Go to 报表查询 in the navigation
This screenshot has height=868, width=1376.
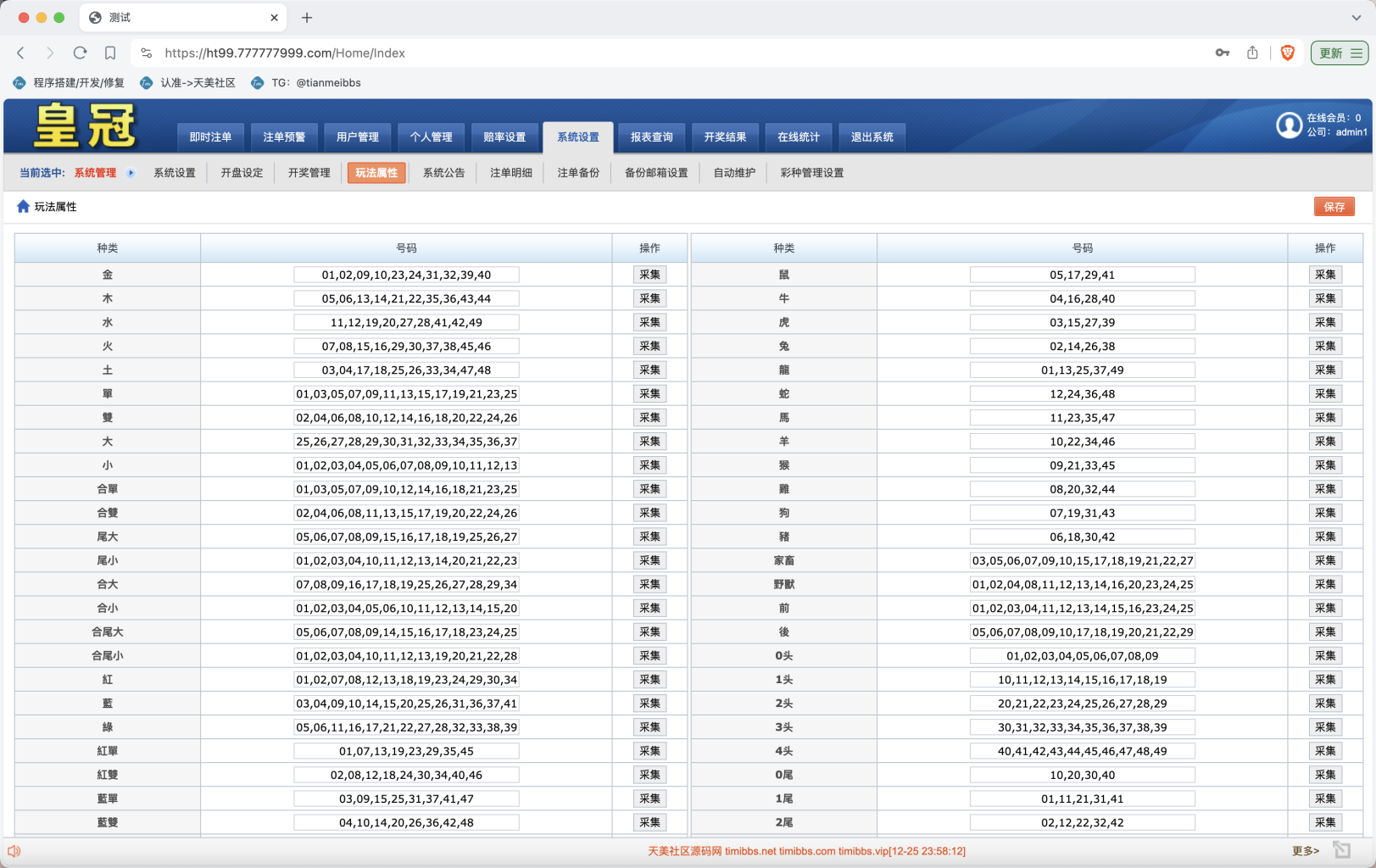(x=651, y=137)
